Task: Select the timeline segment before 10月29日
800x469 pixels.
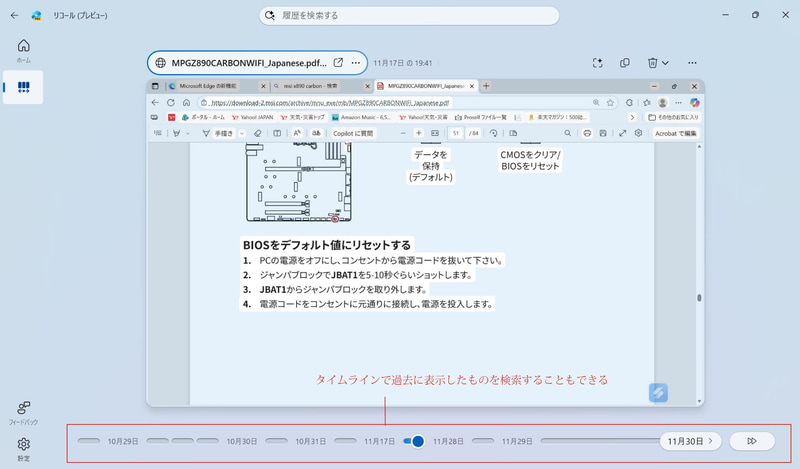Action: click(89, 440)
